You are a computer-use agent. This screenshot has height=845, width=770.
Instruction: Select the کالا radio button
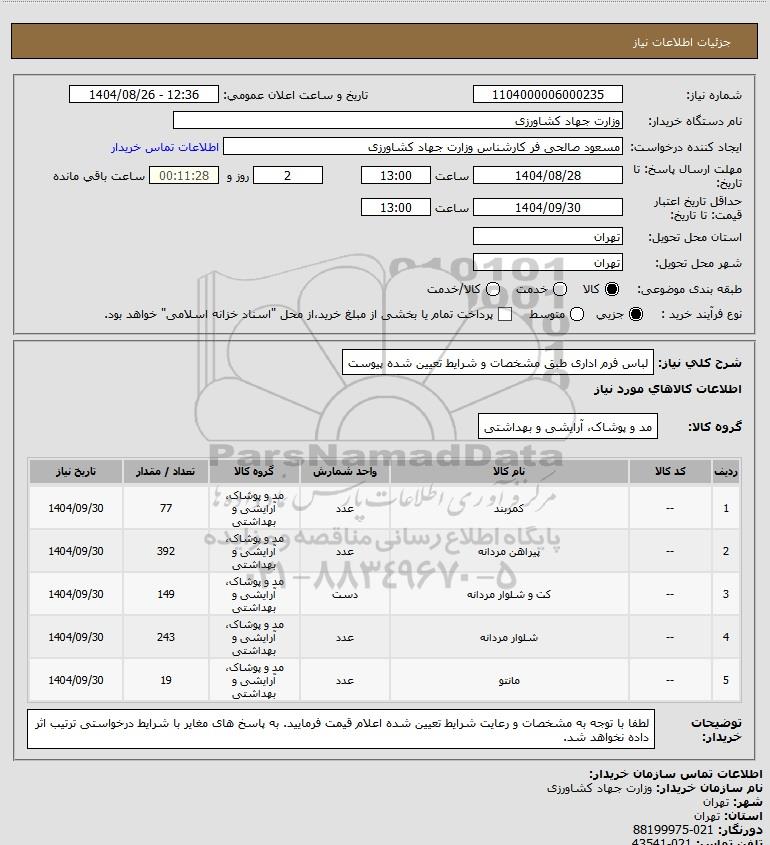[612, 289]
